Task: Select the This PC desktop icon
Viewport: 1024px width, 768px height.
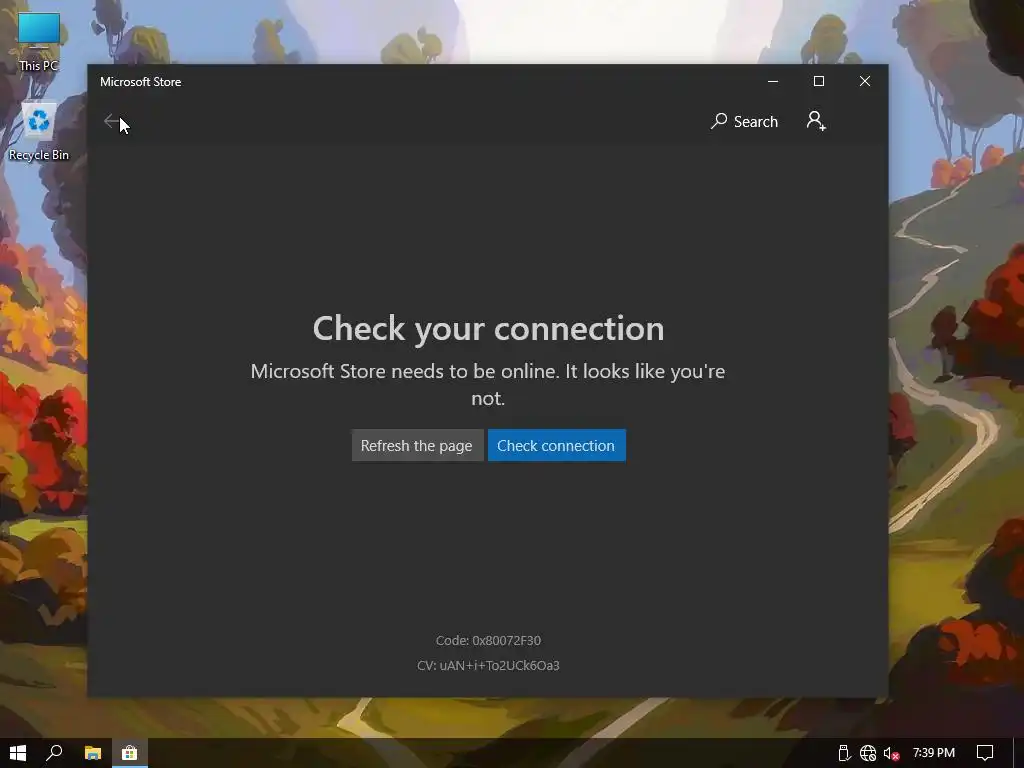Action: (x=39, y=42)
